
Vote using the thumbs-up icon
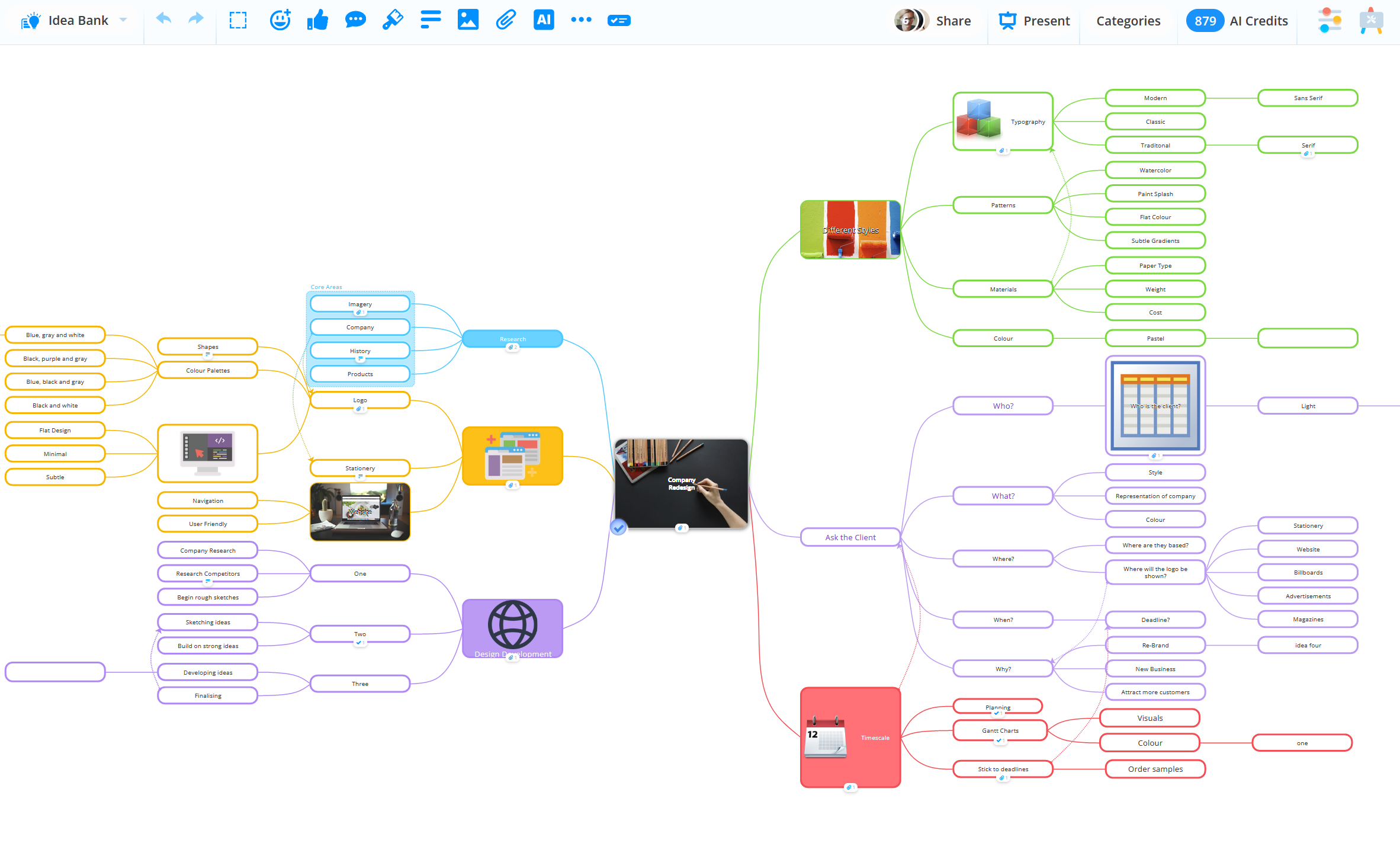318,20
